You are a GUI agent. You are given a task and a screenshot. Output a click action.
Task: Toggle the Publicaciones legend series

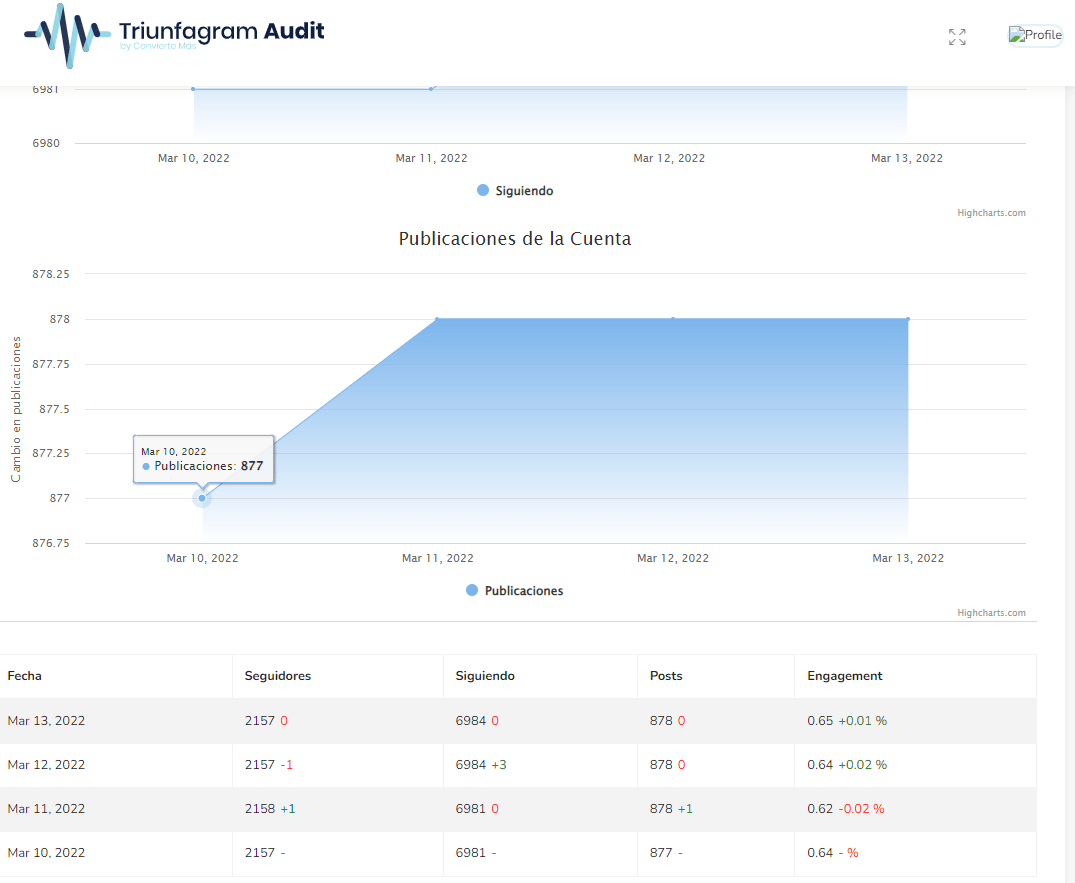click(515, 591)
